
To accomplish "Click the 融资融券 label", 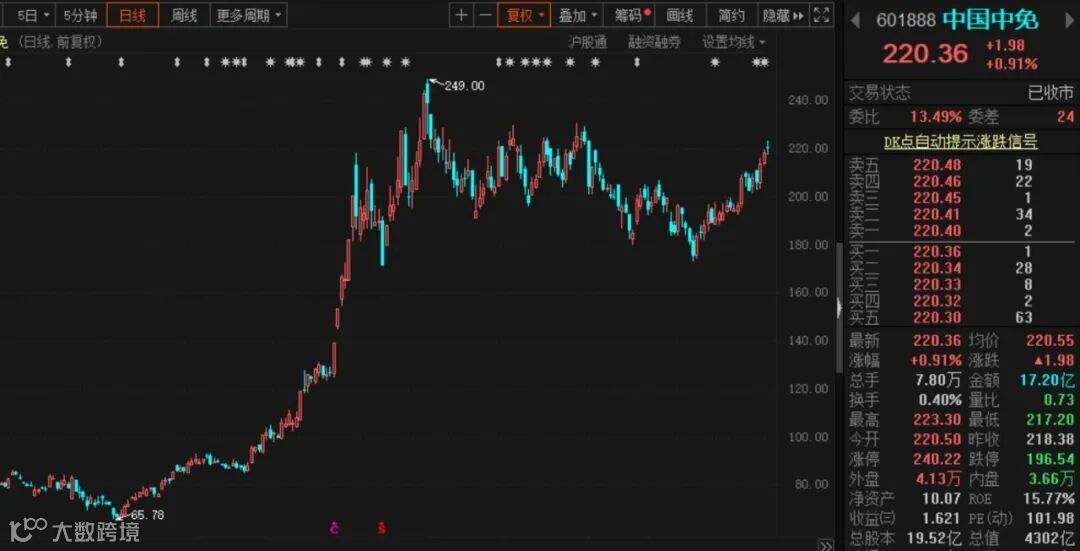I will 654,43.
